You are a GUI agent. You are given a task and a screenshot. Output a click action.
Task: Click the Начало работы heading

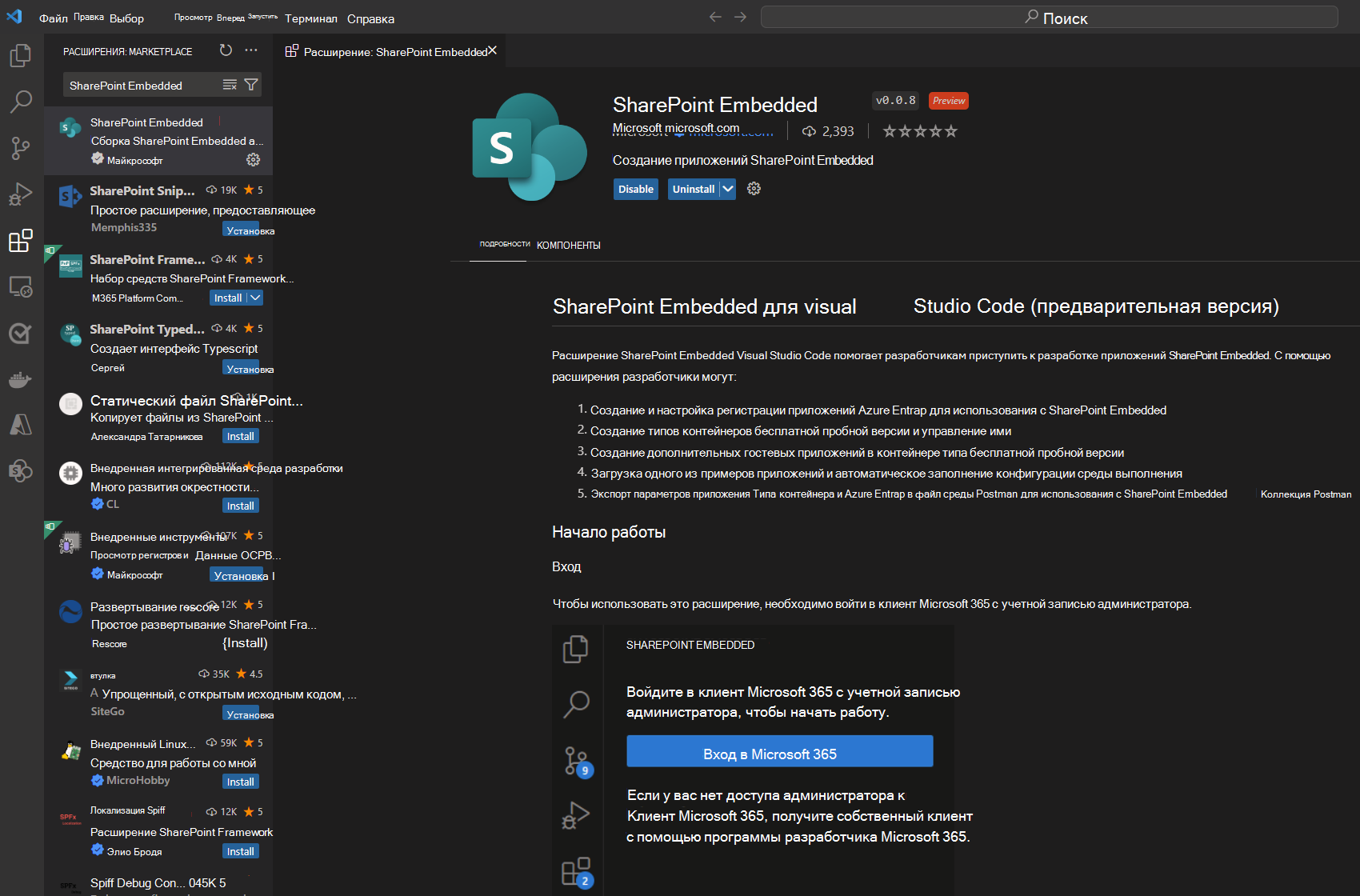click(x=609, y=532)
